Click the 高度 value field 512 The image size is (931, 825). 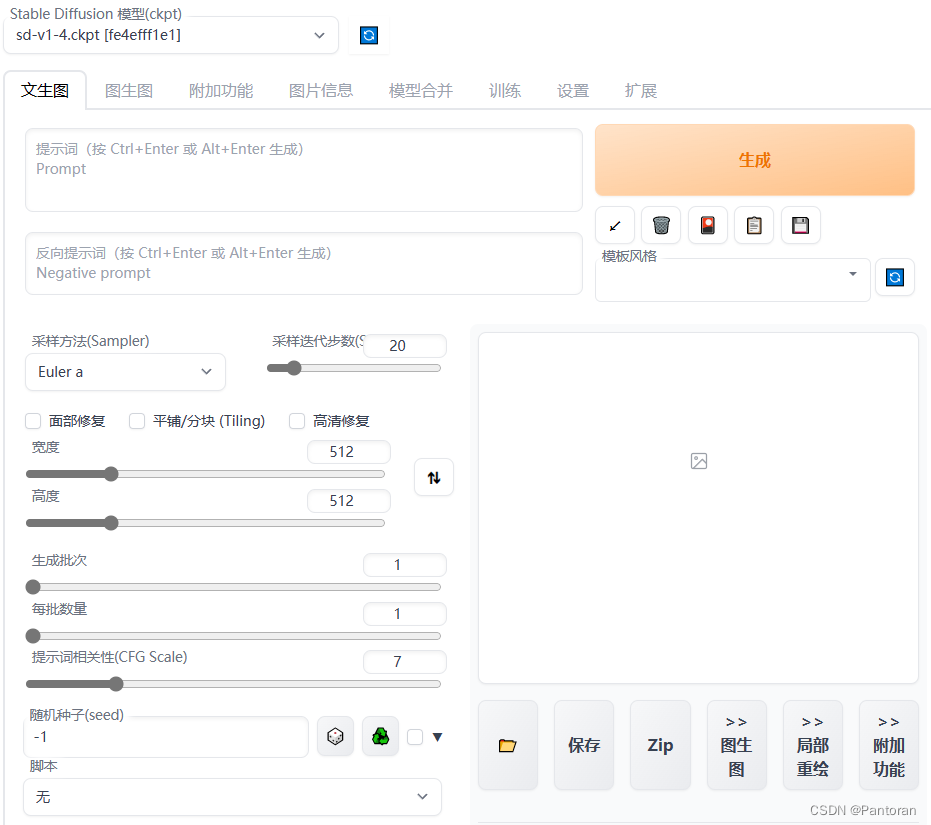click(349, 501)
